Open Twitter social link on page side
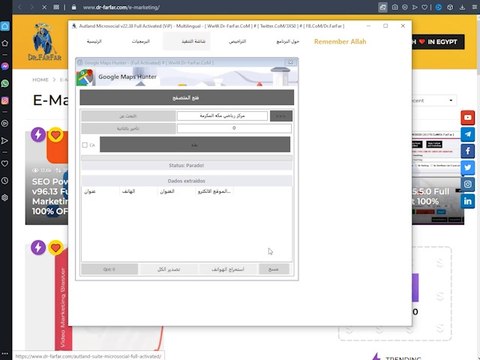The width and height of the screenshot is (480, 360). click(468, 168)
